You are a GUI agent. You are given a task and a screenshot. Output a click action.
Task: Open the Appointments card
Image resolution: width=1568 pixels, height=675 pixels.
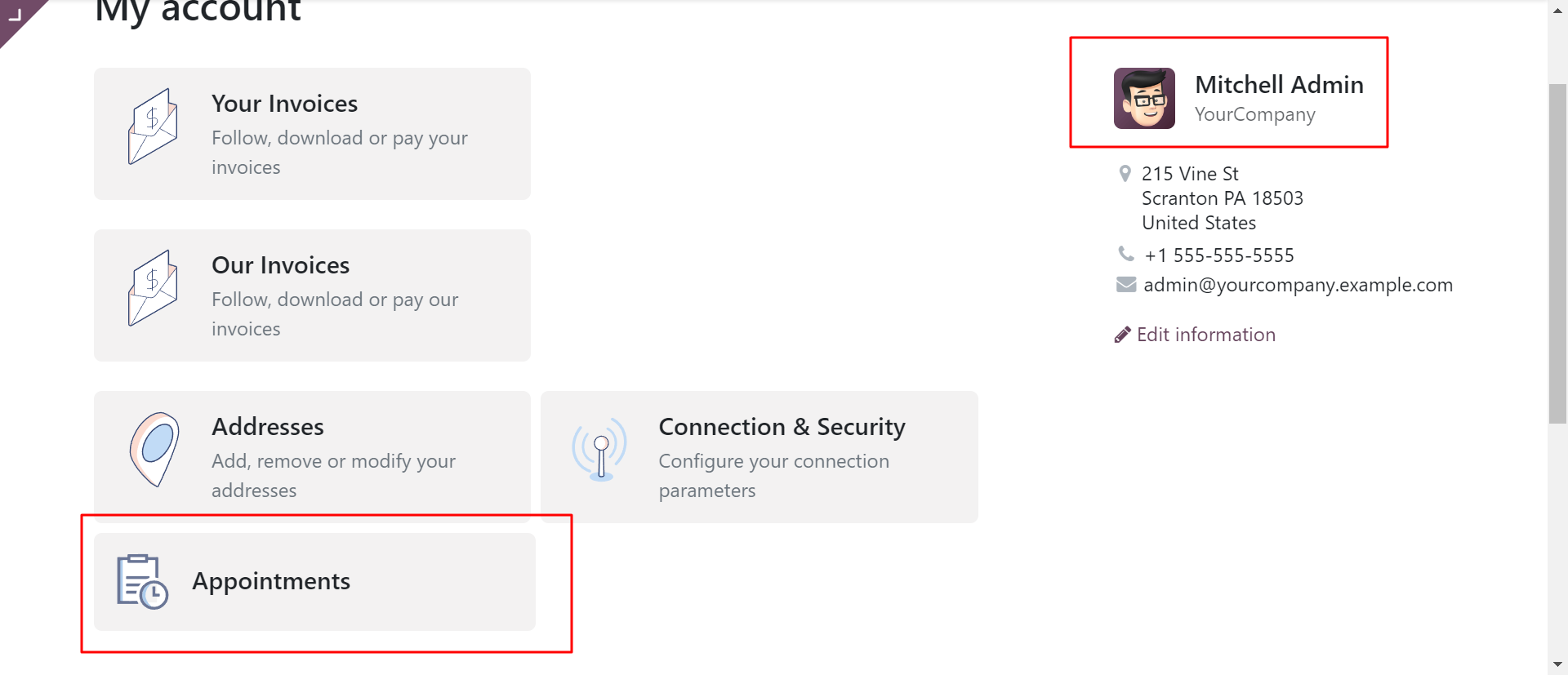tap(314, 582)
